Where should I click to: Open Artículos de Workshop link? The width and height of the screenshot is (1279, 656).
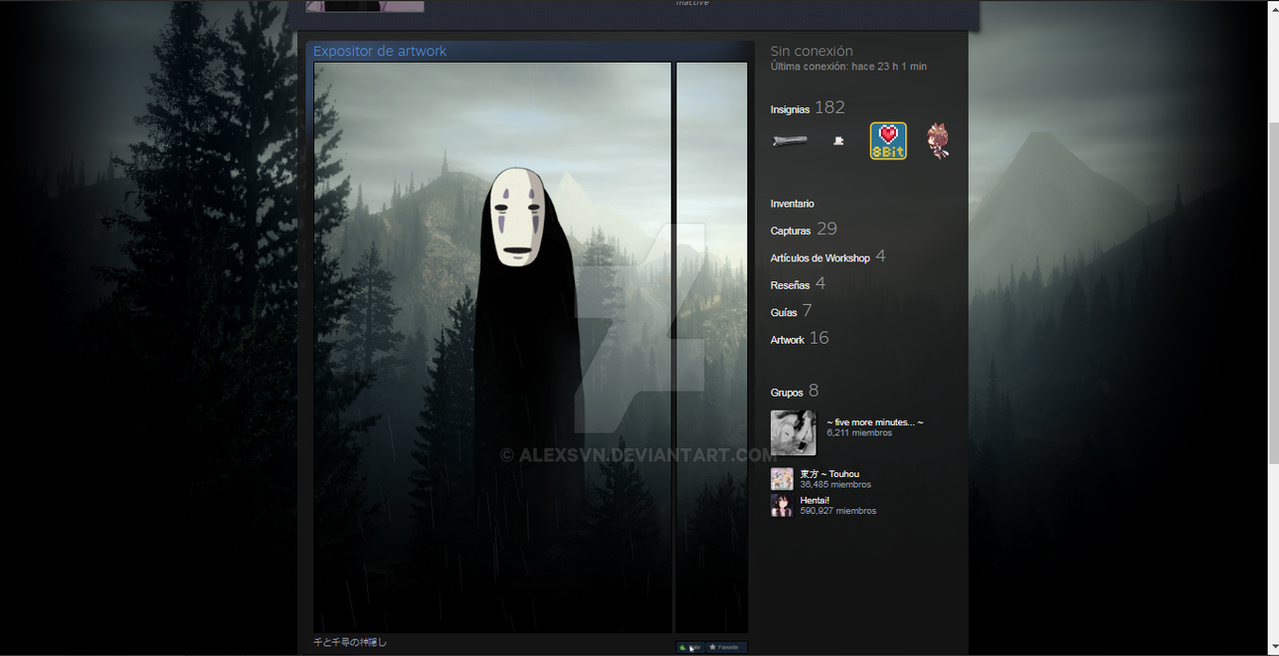pyautogui.click(x=820, y=258)
